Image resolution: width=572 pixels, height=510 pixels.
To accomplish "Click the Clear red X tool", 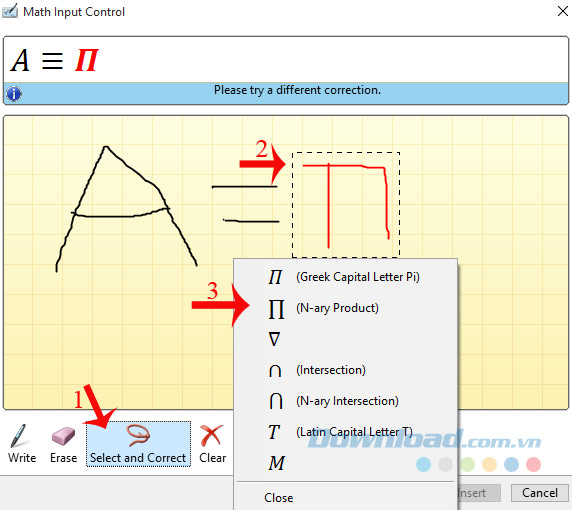I will click(x=212, y=444).
